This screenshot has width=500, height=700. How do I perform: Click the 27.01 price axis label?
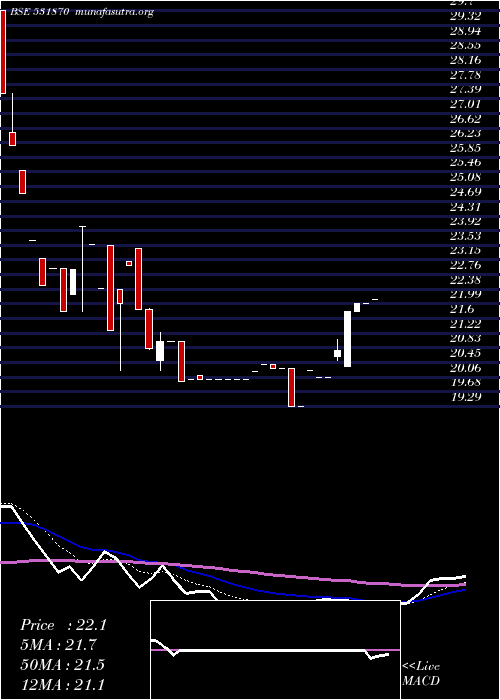(x=465, y=104)
